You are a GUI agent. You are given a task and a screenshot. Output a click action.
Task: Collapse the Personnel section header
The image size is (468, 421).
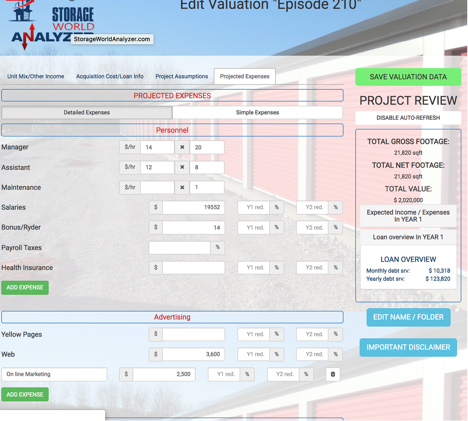click(172, 130)
